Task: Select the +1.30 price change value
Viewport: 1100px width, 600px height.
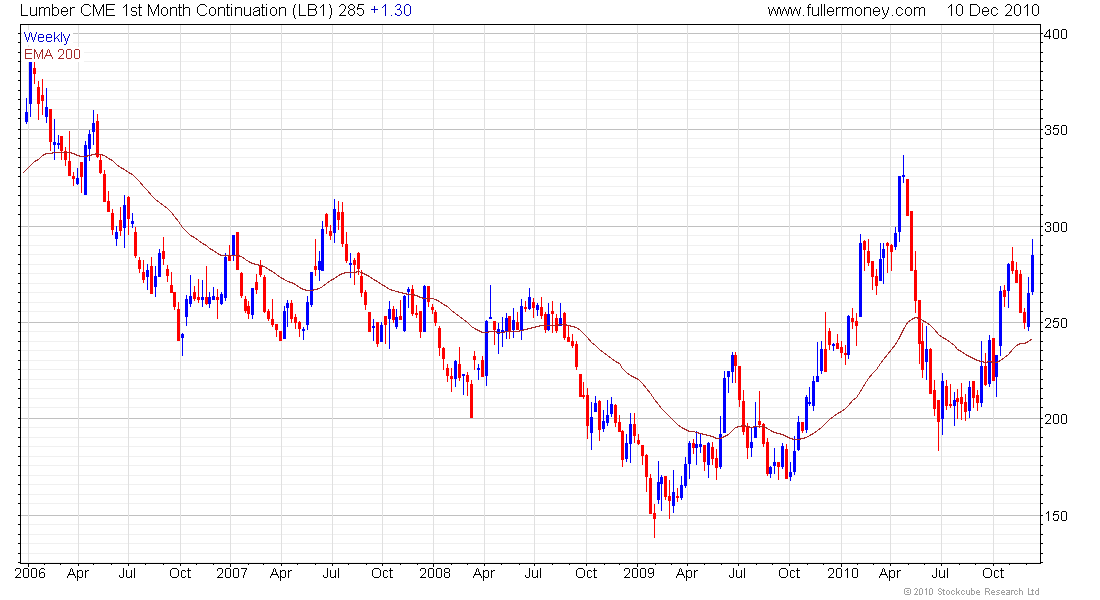Action: coord(389,10)
